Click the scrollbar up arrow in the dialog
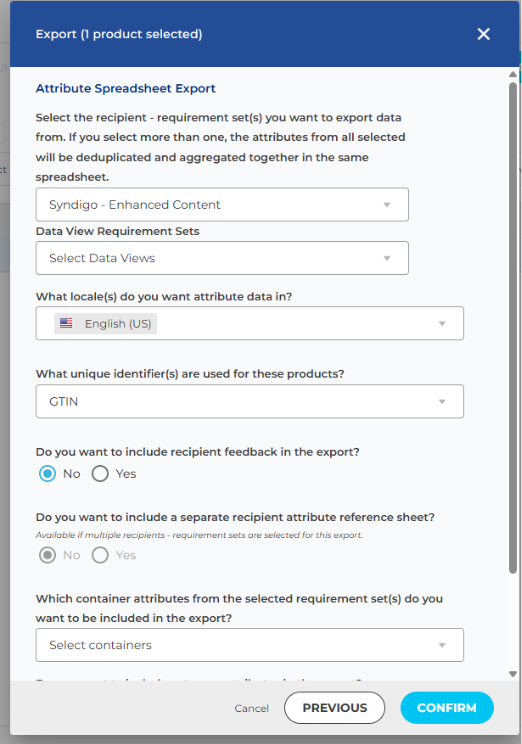 [513, 74]
